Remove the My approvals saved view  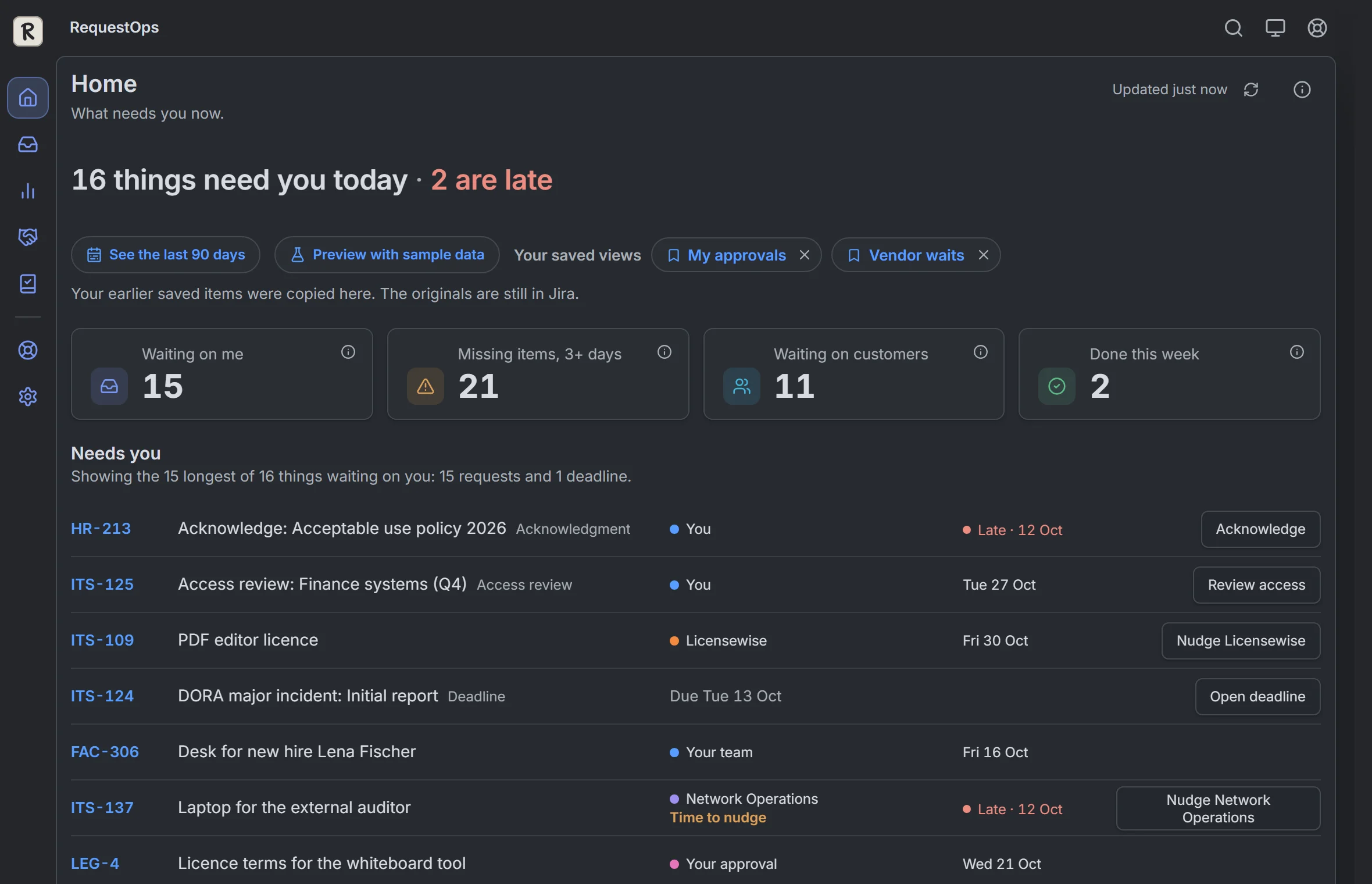[x=805, y=255]
